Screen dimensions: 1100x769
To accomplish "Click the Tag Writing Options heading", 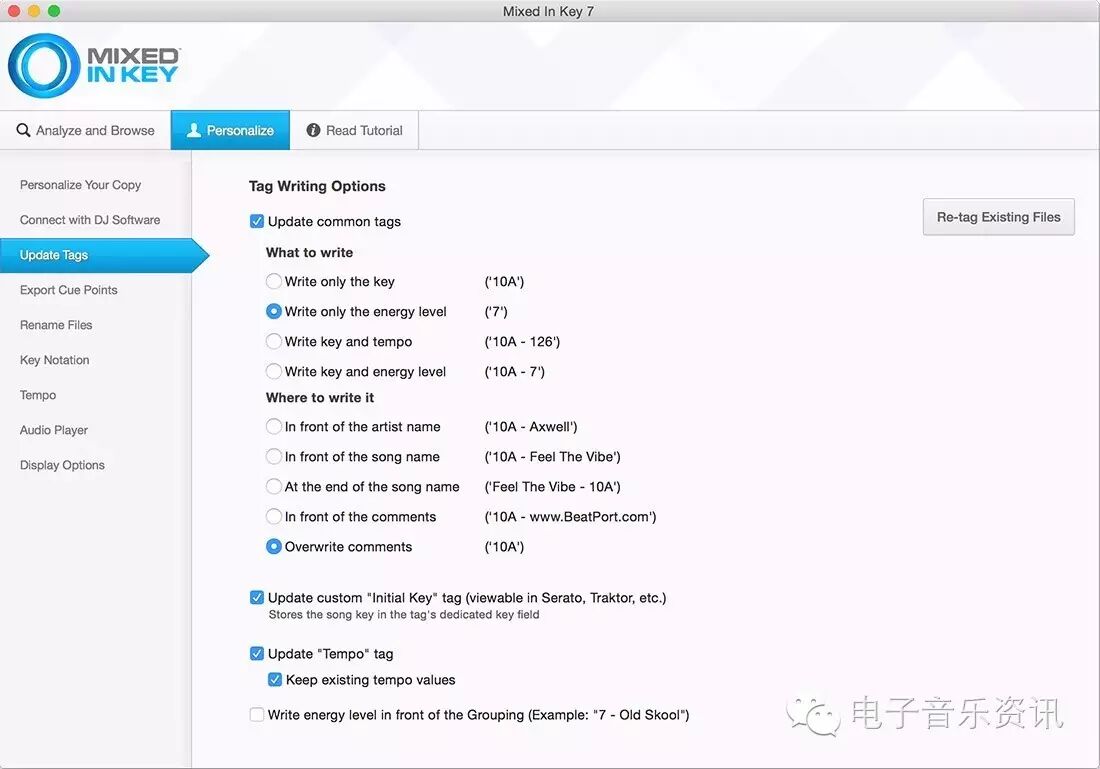I will (x=317, y=187).
